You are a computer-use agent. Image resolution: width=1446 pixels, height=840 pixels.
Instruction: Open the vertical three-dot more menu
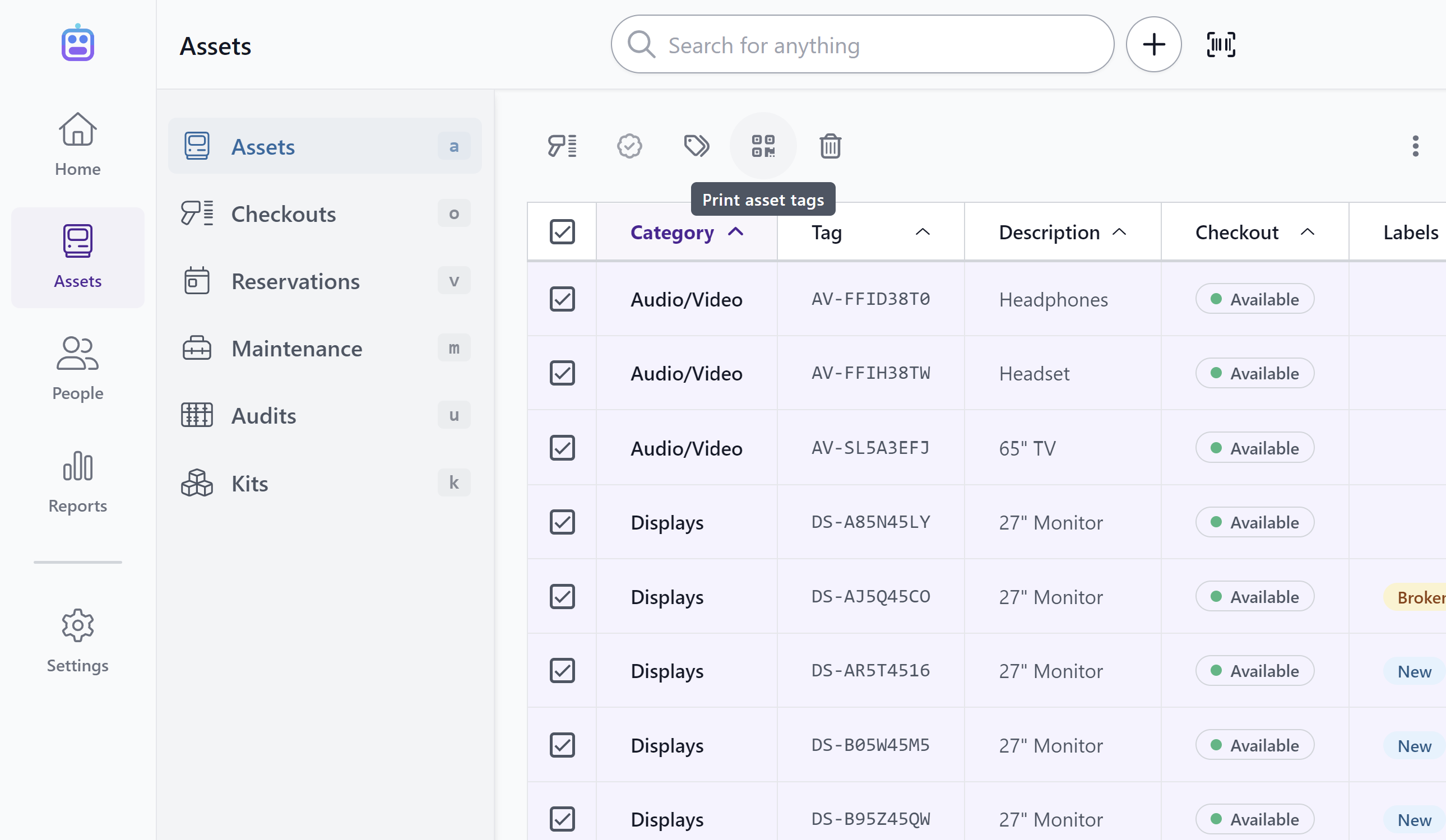(x=1416, y=146)
